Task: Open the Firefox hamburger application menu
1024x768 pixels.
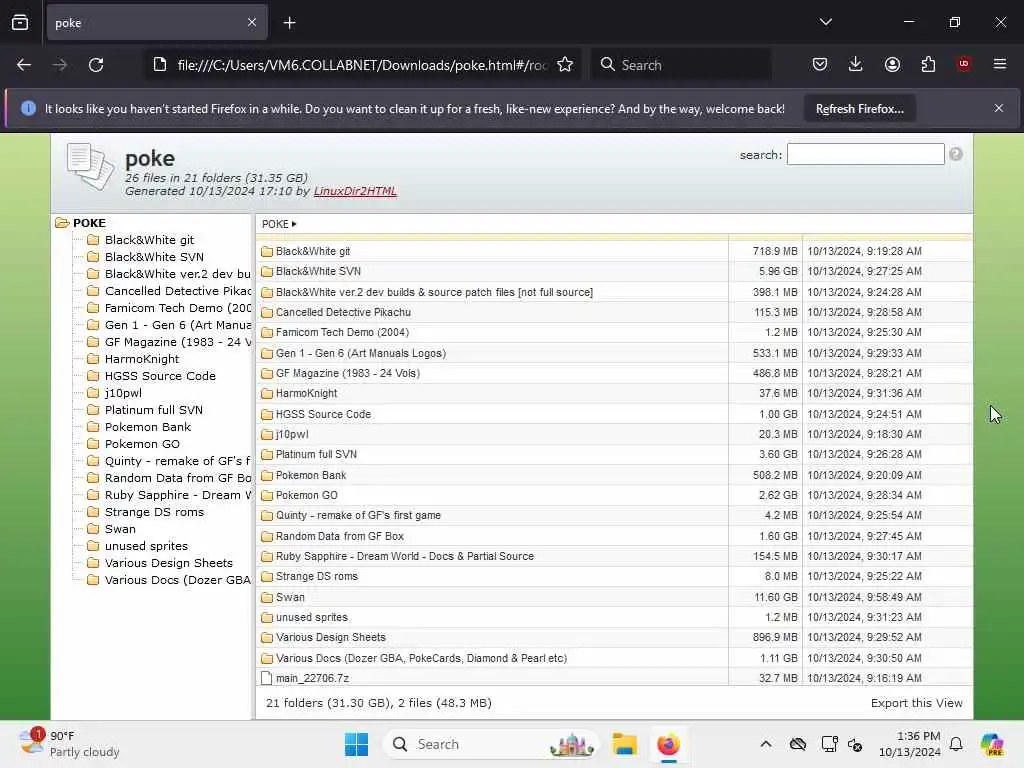Action: [x=1000, y=64]
